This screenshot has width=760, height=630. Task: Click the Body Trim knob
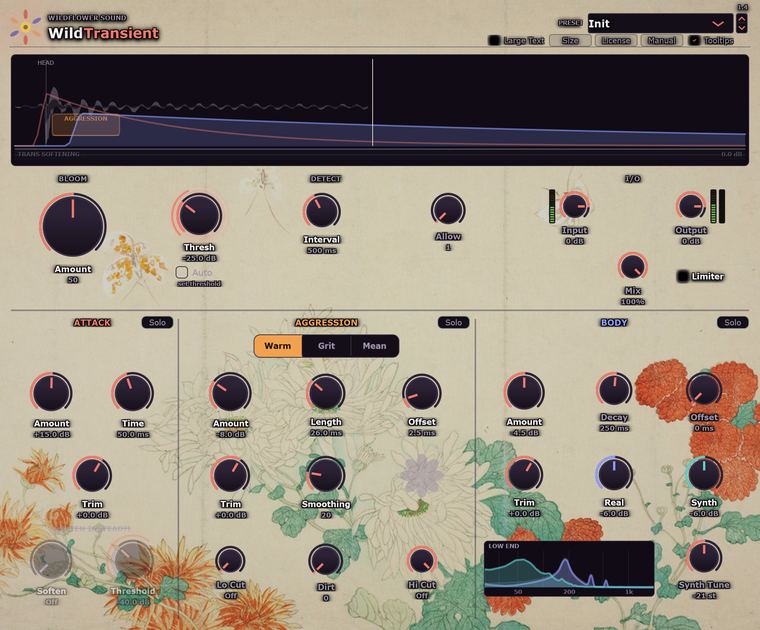click(x=524, y=474)
